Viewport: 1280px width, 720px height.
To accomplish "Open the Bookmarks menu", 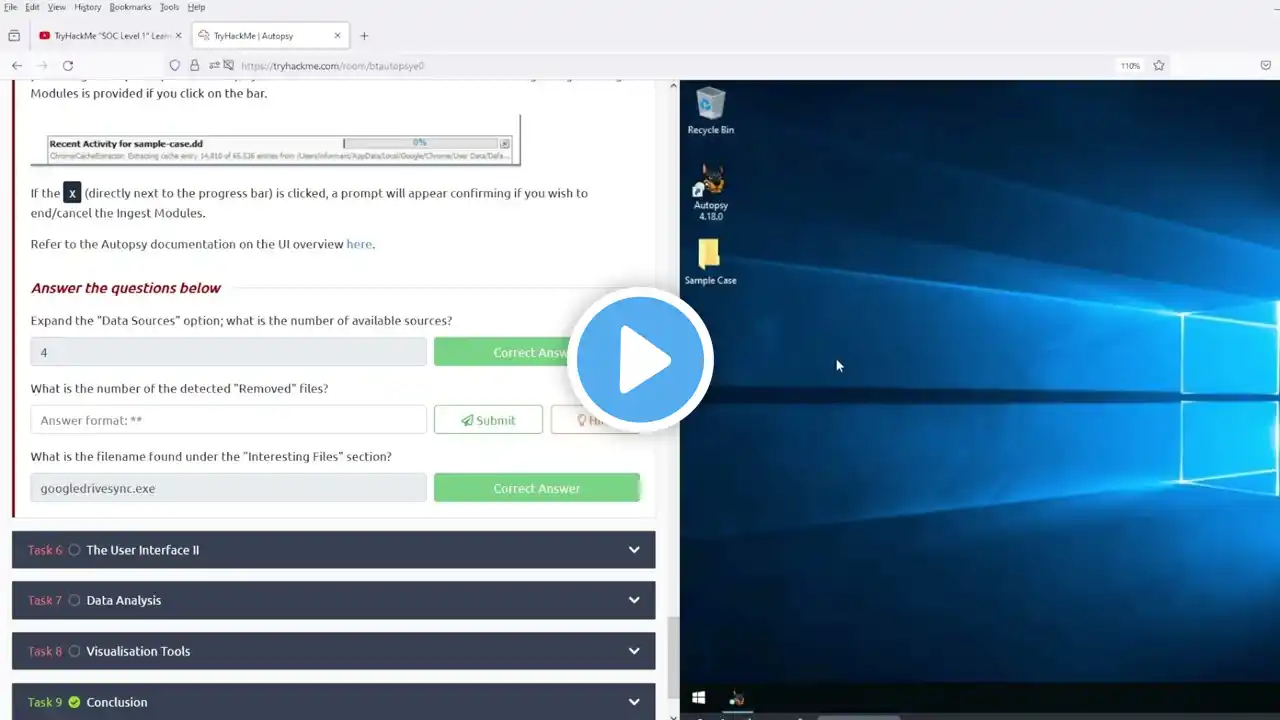I will click(x=131, y=7).
